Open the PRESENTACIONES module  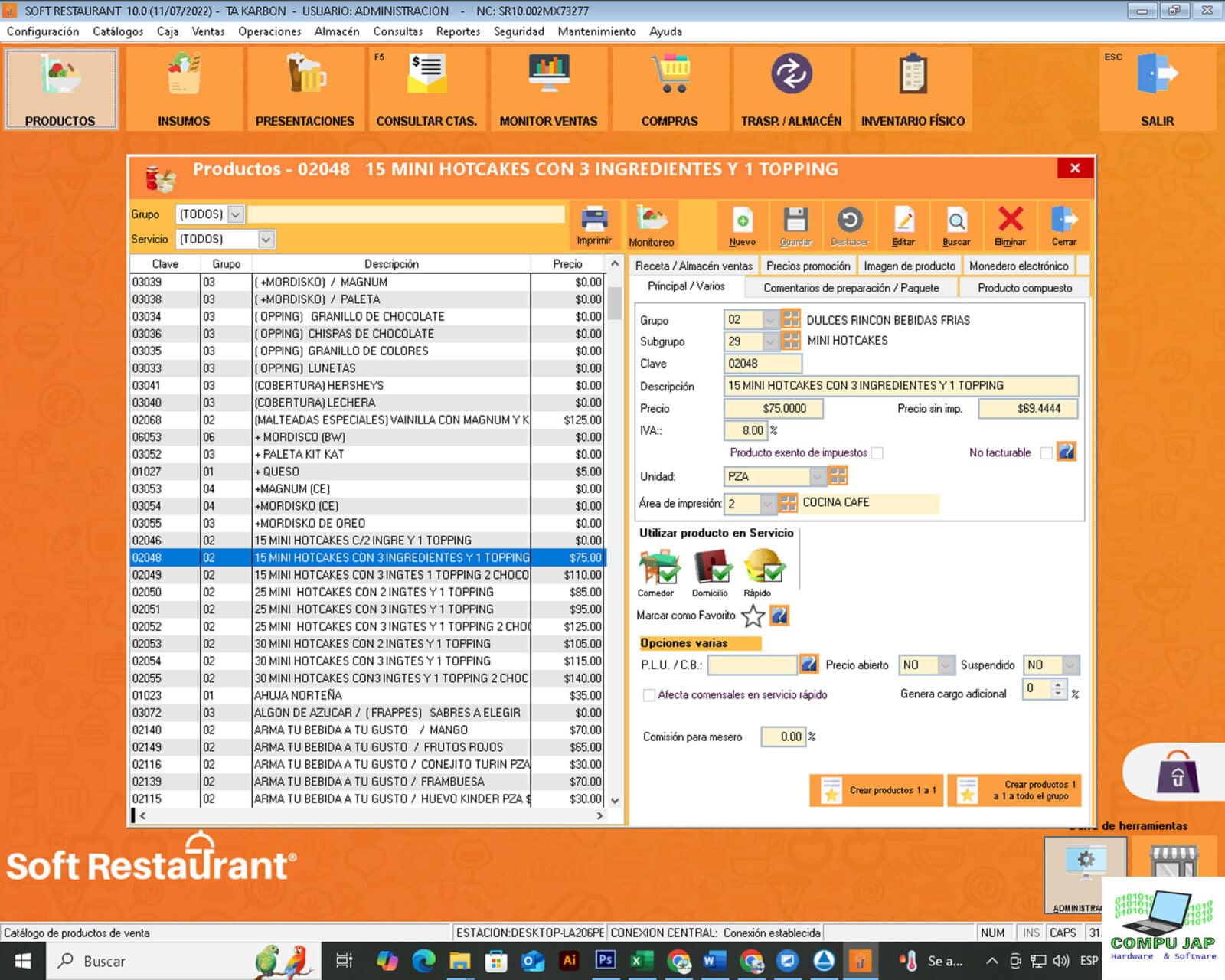pyautogui.click(x=305, y=89)
